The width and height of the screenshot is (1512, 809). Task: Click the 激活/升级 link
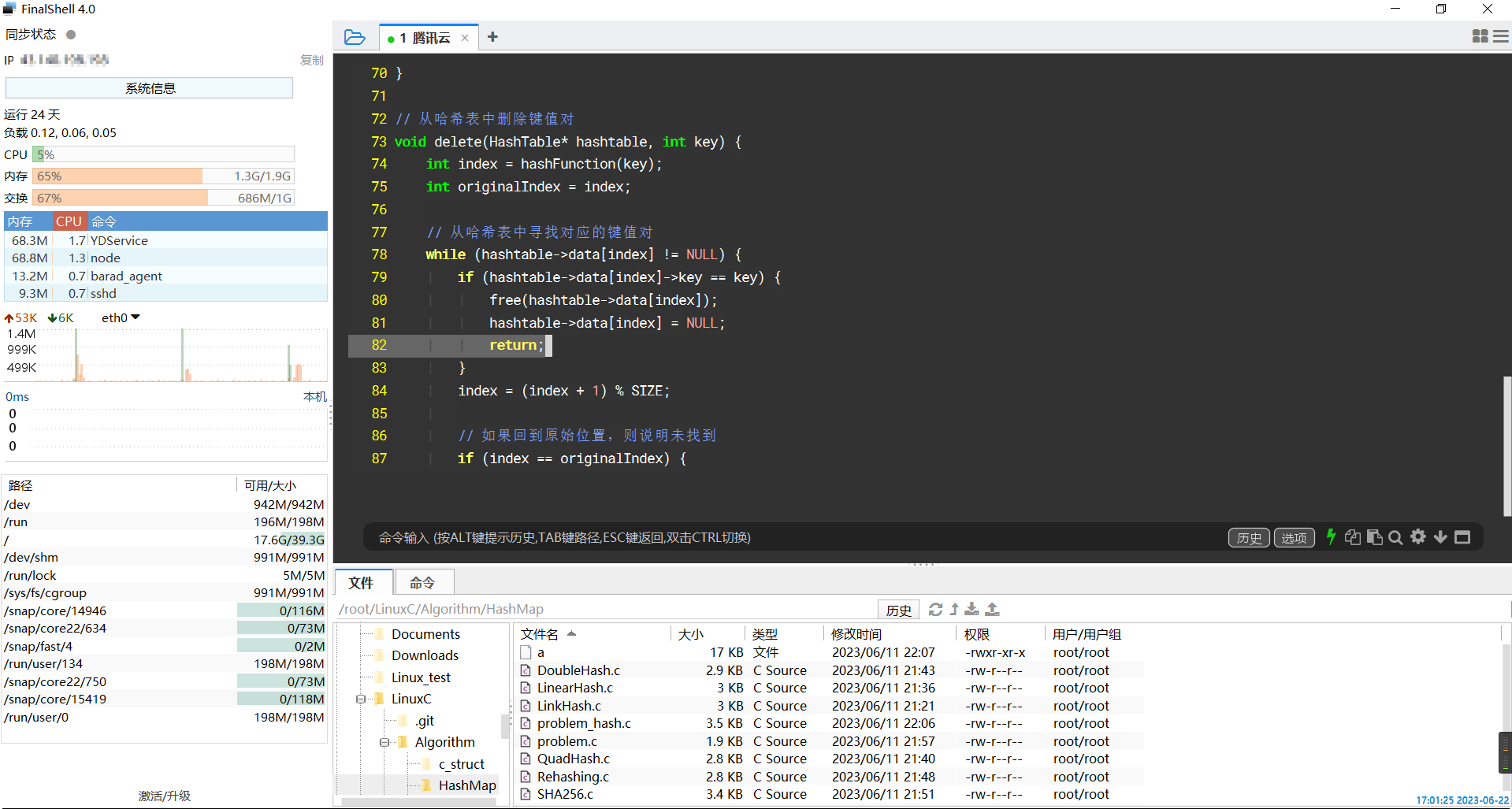[x=165, y=796]
